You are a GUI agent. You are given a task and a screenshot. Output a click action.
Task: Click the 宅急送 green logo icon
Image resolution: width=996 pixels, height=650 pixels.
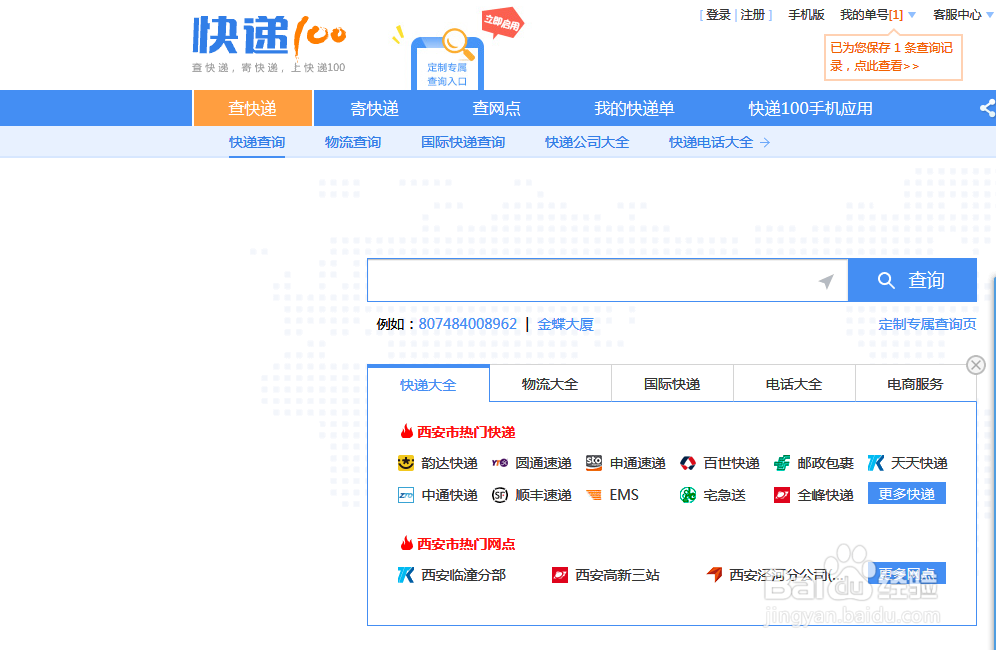pyautogui.click(x=688, y=495)
